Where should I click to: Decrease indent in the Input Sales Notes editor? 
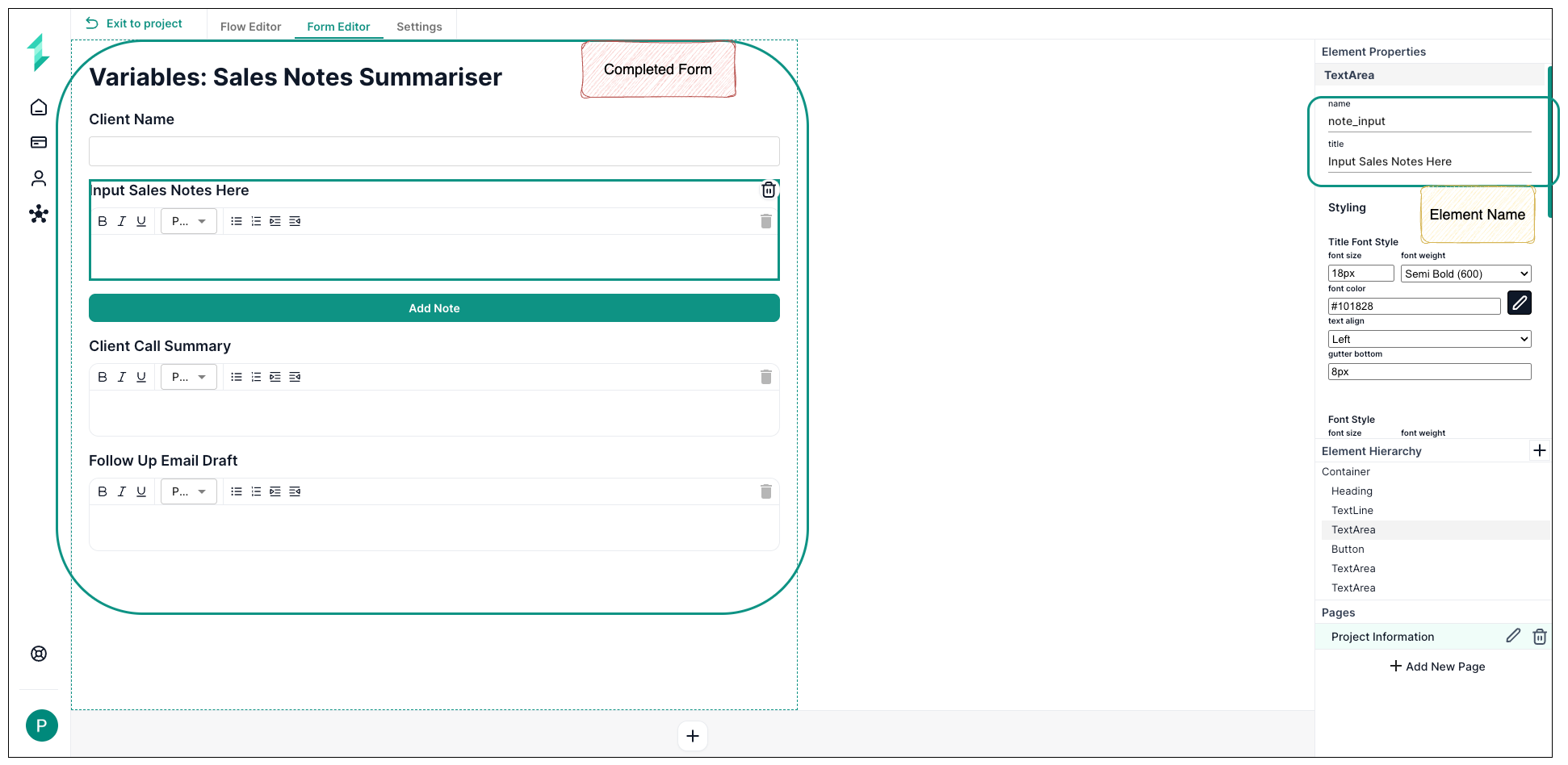click(295, 221)
